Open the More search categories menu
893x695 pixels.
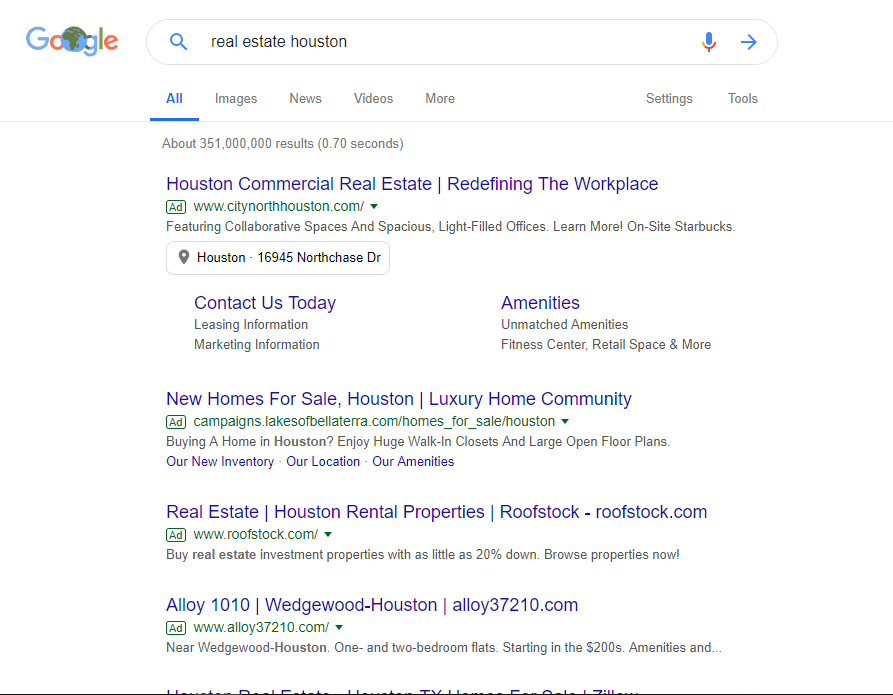pos(440,99)
